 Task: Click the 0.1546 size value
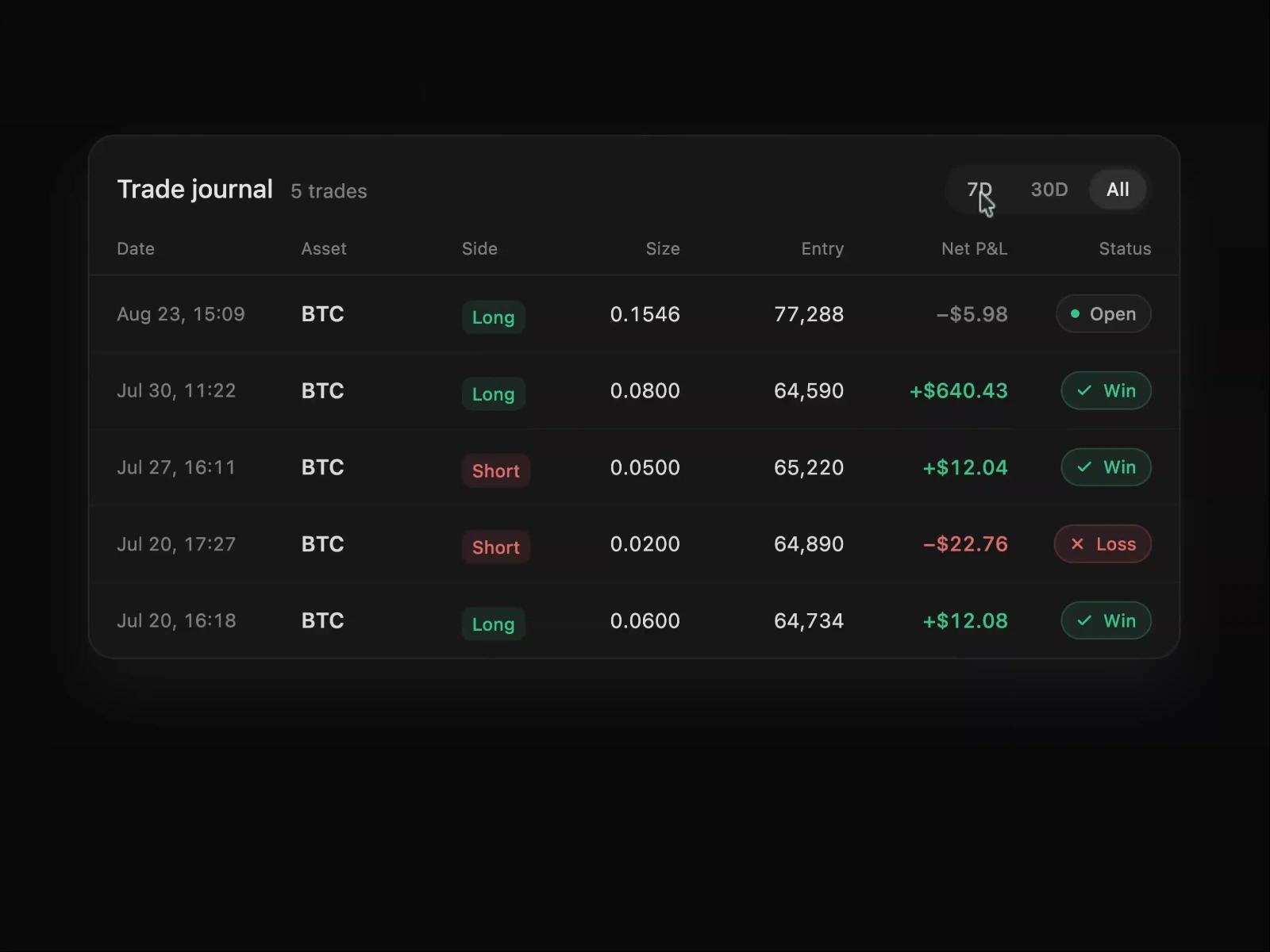645,314
